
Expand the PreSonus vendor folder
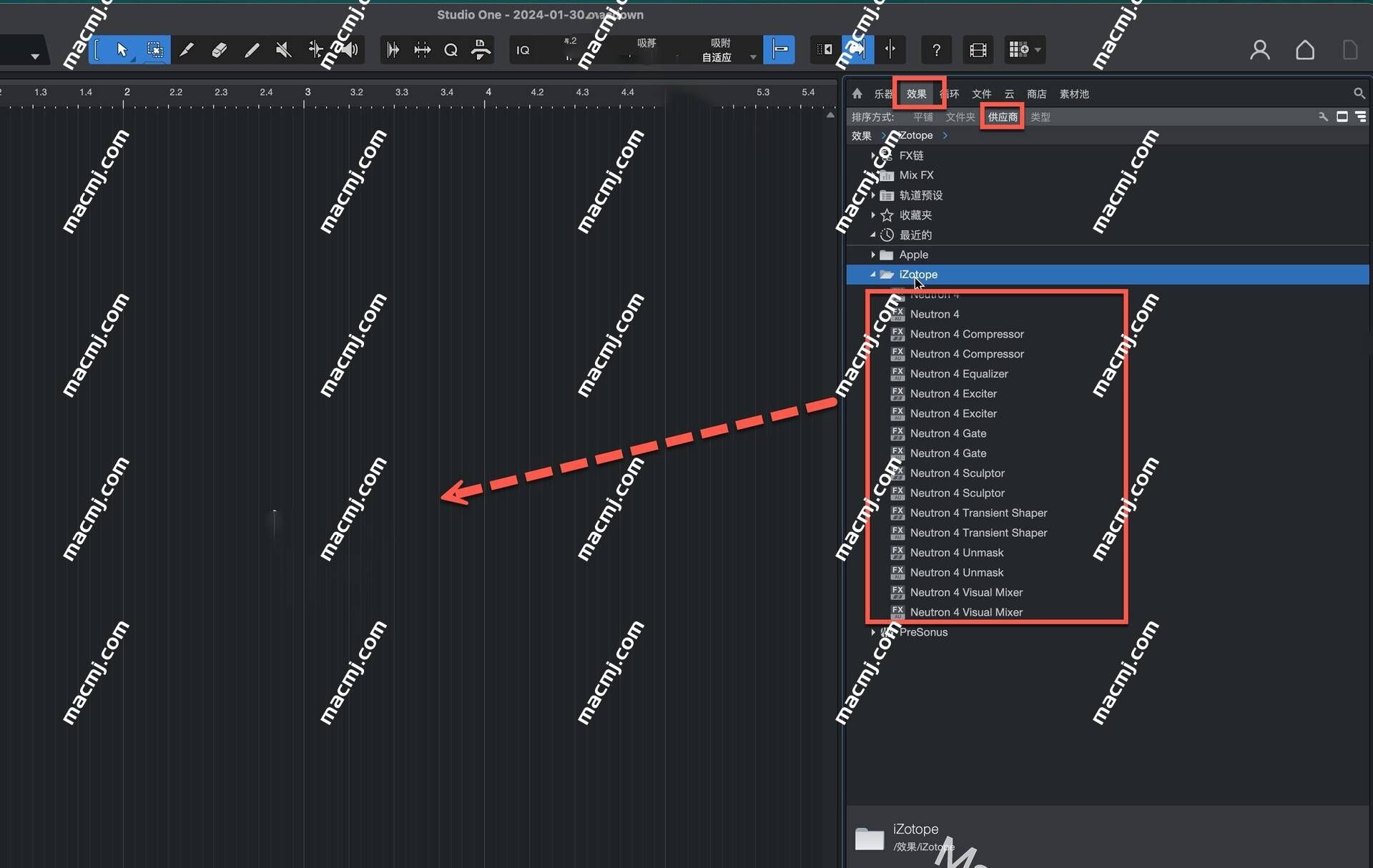pos(873,632)
